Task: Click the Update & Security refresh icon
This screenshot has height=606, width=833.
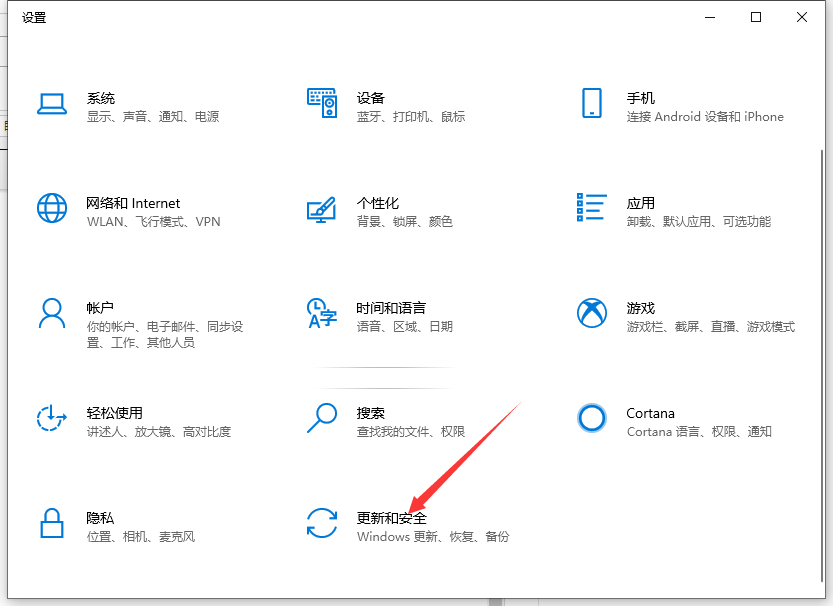Action: tap(322, 523)
